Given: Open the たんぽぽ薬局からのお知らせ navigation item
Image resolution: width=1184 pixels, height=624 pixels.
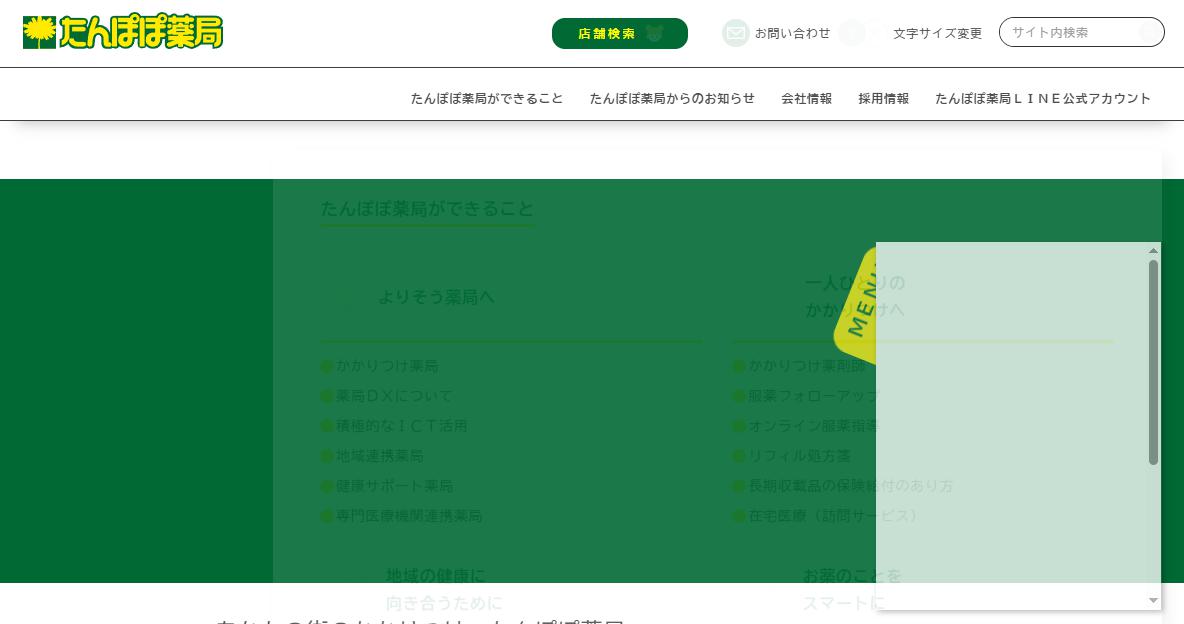Looking at the screenshot, I should point(672,98).
